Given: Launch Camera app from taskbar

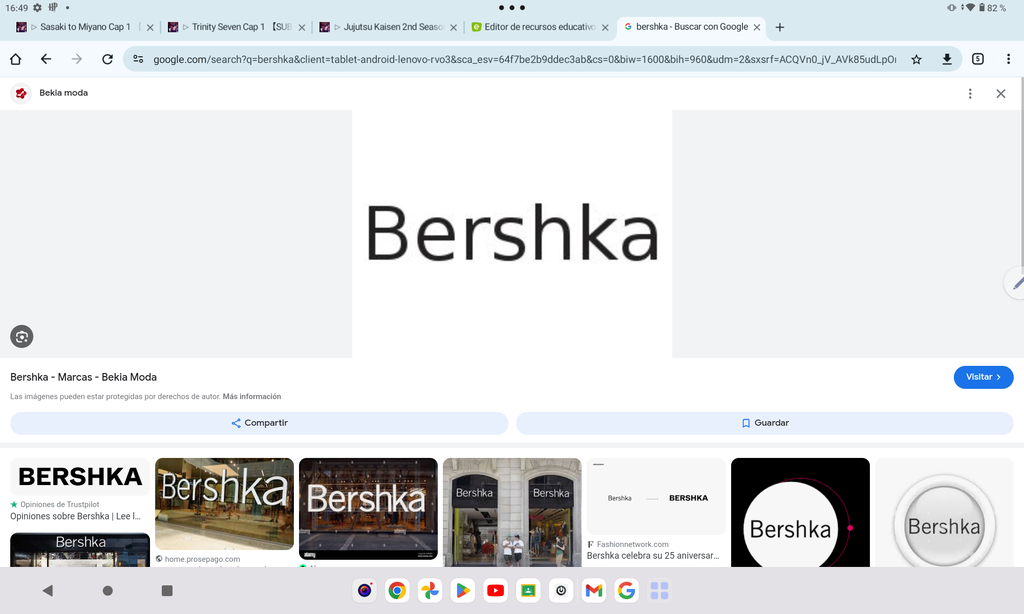Looking at the screenshot, I should (x=364, y=590).
